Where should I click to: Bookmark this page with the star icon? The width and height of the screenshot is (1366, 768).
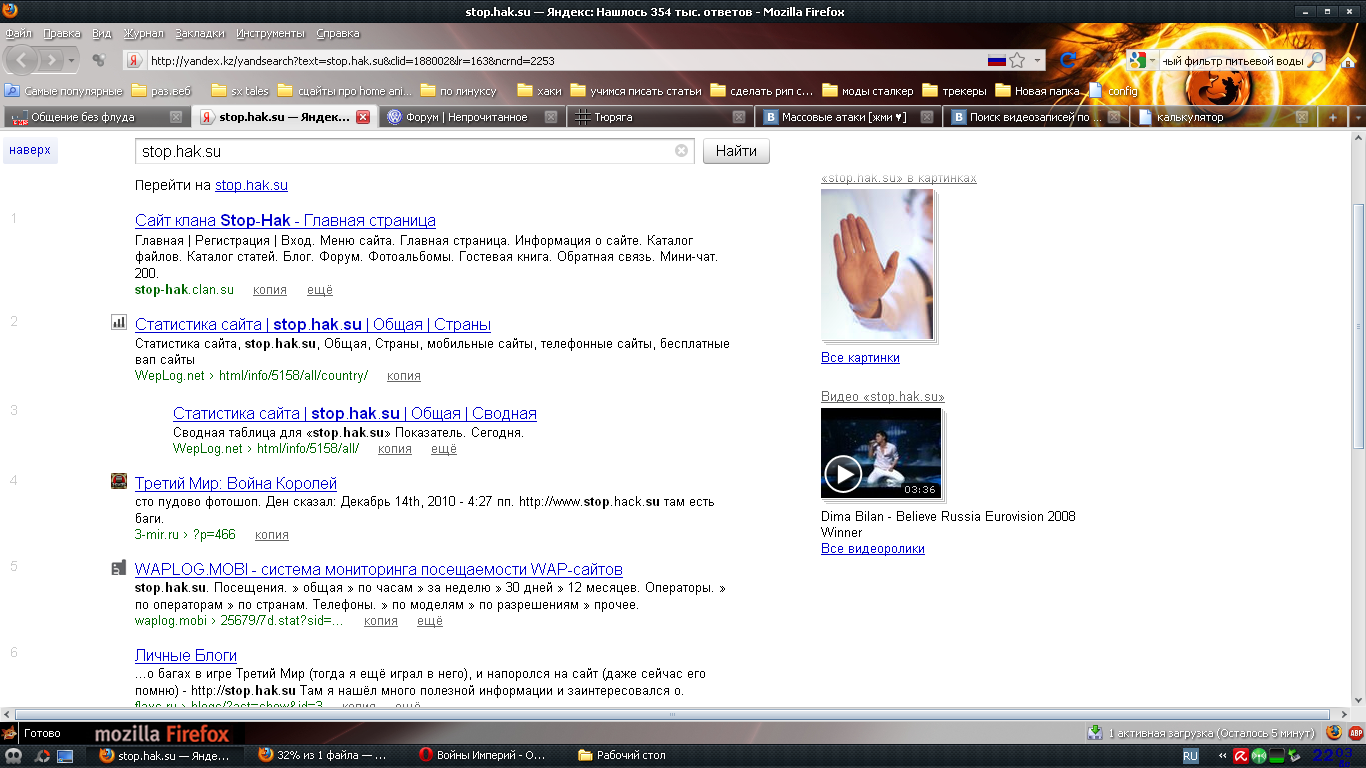point(1017,61)
